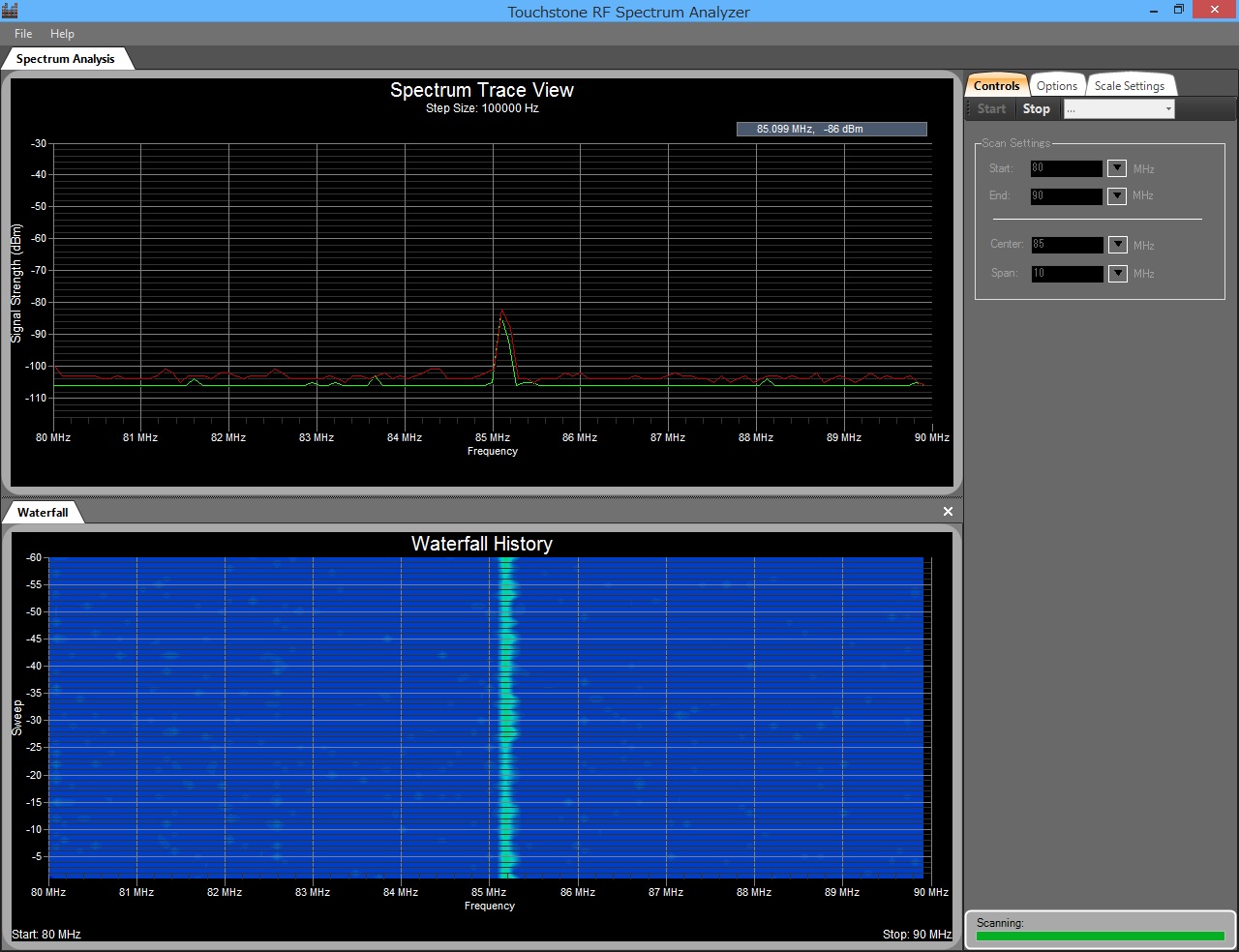
Task: Open the Start frequency dropdown arrow
Action: click(1117, 168)
